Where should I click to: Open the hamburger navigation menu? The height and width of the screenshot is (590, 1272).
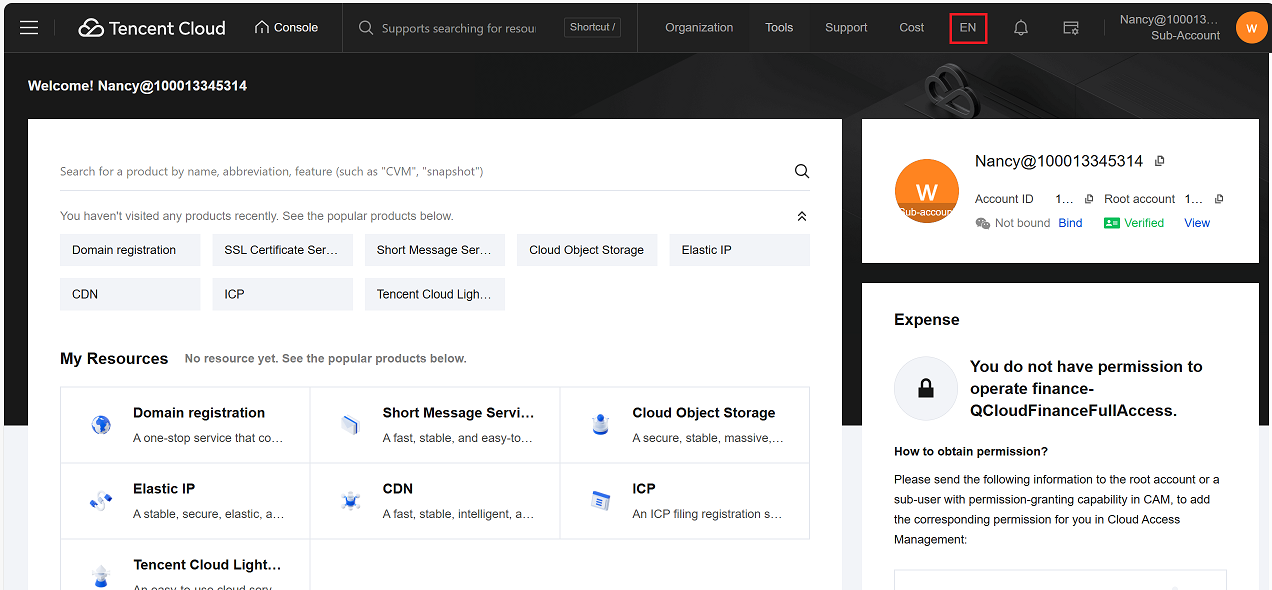29,28
